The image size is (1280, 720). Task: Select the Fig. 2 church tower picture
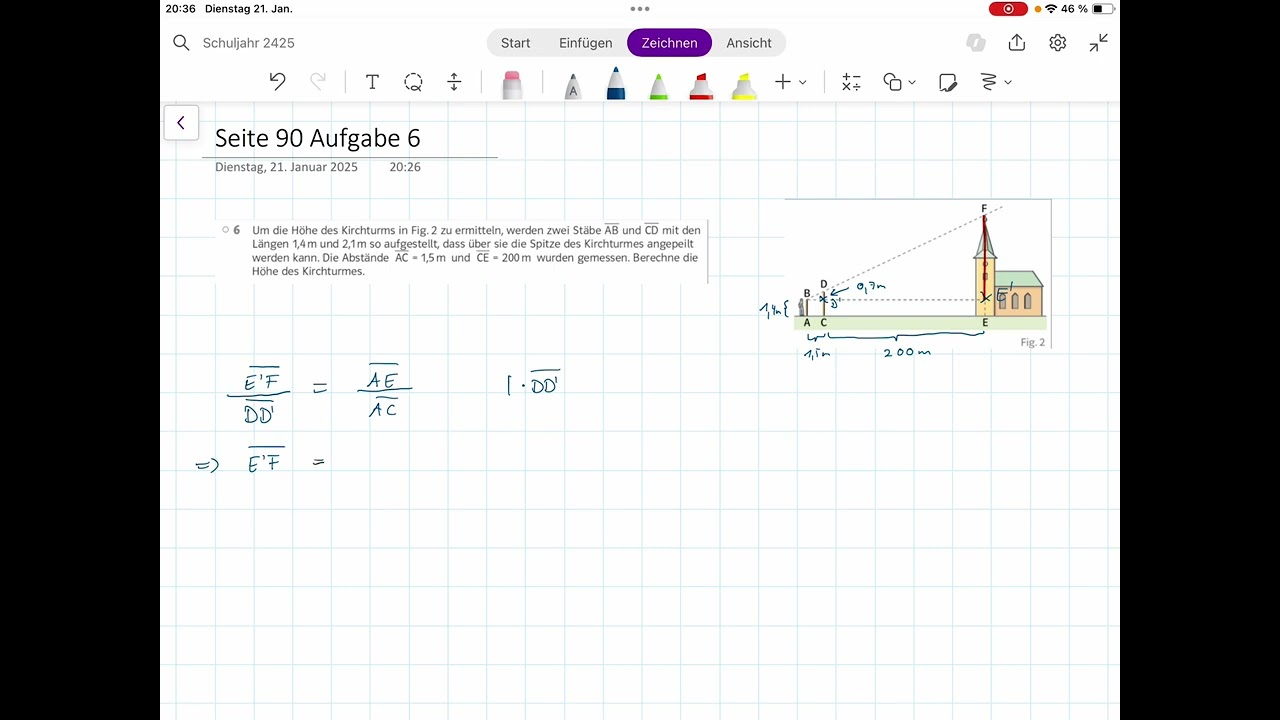click(918, 275)
